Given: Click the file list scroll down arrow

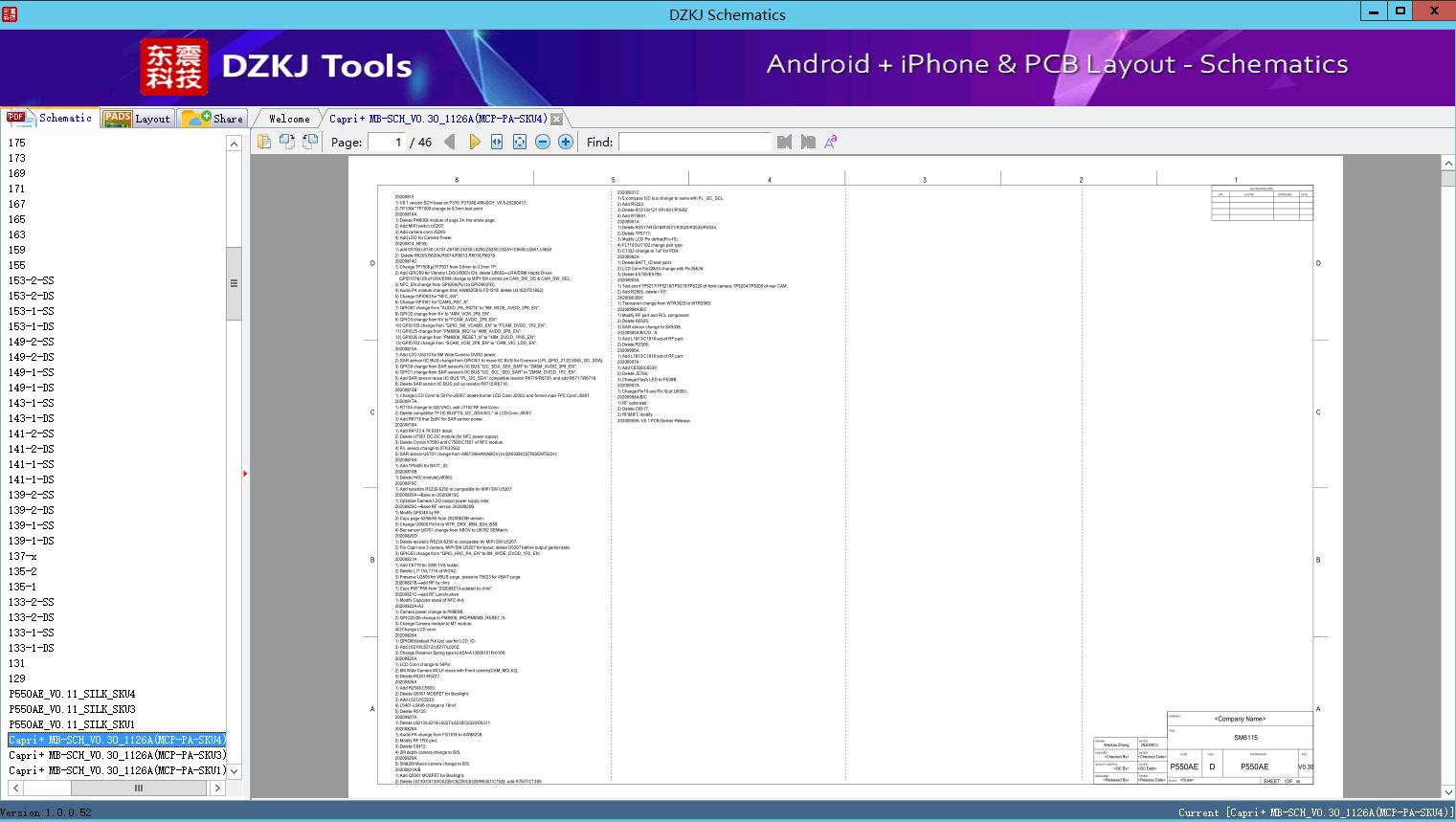Looking at the screenshot, I should [234, 771].
